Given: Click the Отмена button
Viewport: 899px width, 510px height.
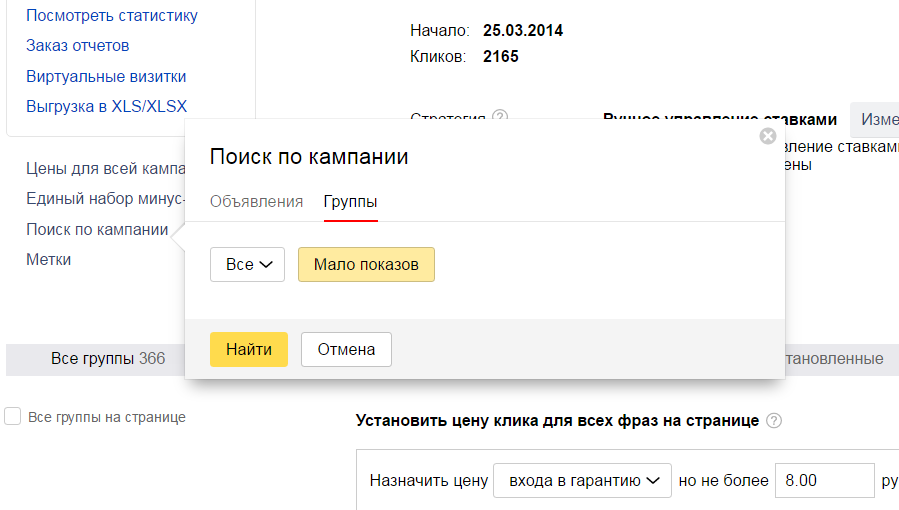Looking at the screenshot, I should tap(346, 350).
